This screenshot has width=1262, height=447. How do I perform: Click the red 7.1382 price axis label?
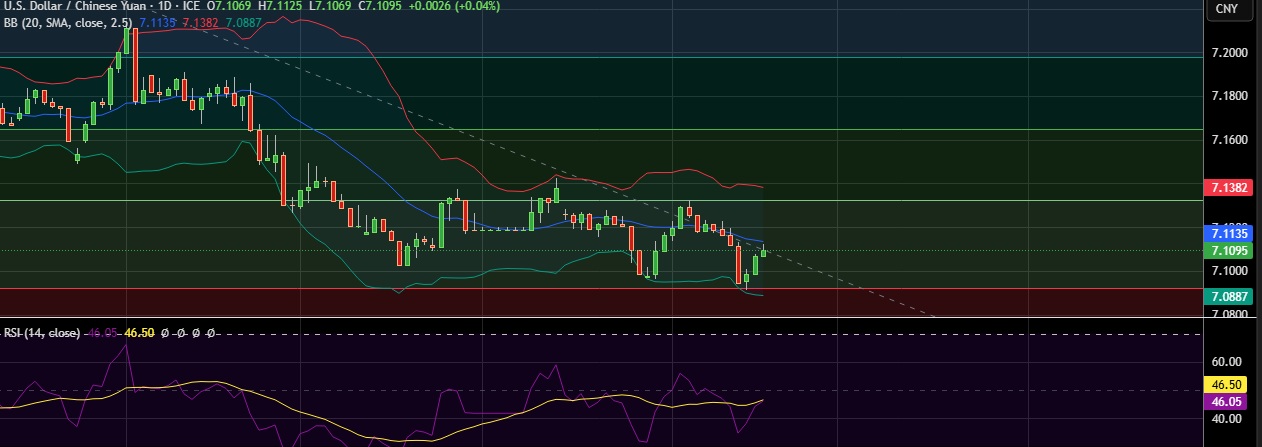click(x=1226, y=188)
